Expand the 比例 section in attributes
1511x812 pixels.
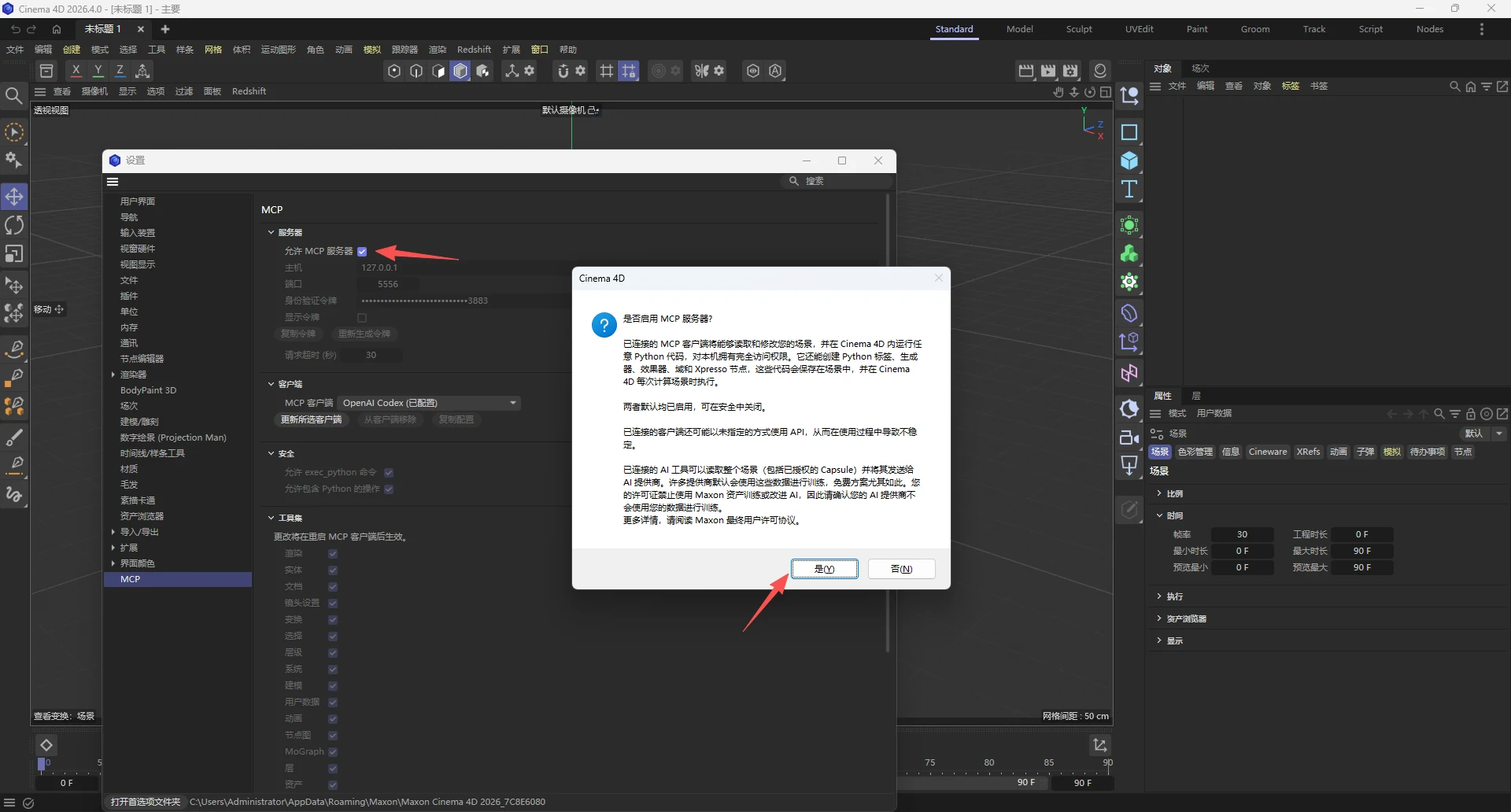point(1159,493)
